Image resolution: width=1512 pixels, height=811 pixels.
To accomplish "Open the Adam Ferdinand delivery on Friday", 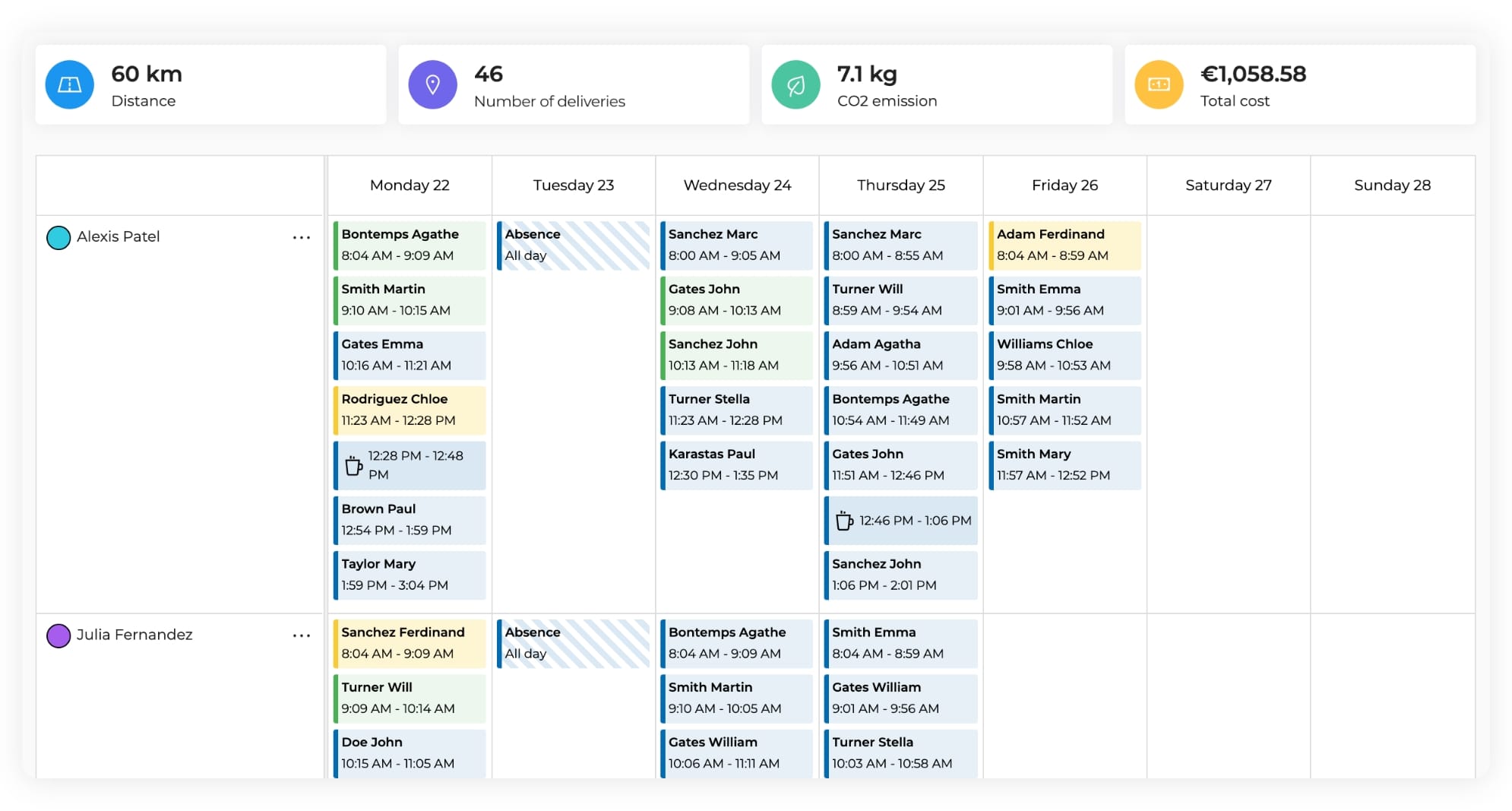I will [x=1064, y=246].
